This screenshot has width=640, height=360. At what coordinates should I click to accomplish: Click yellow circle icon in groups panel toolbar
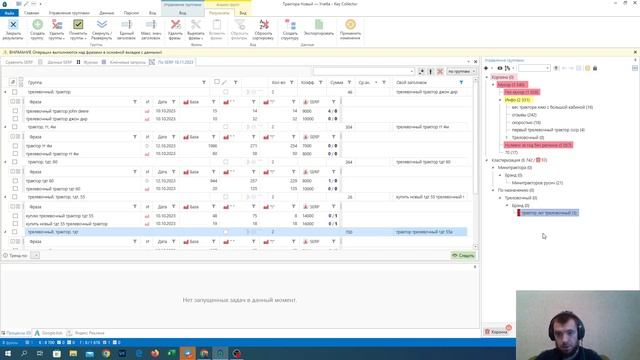click(x=587, y=68)
